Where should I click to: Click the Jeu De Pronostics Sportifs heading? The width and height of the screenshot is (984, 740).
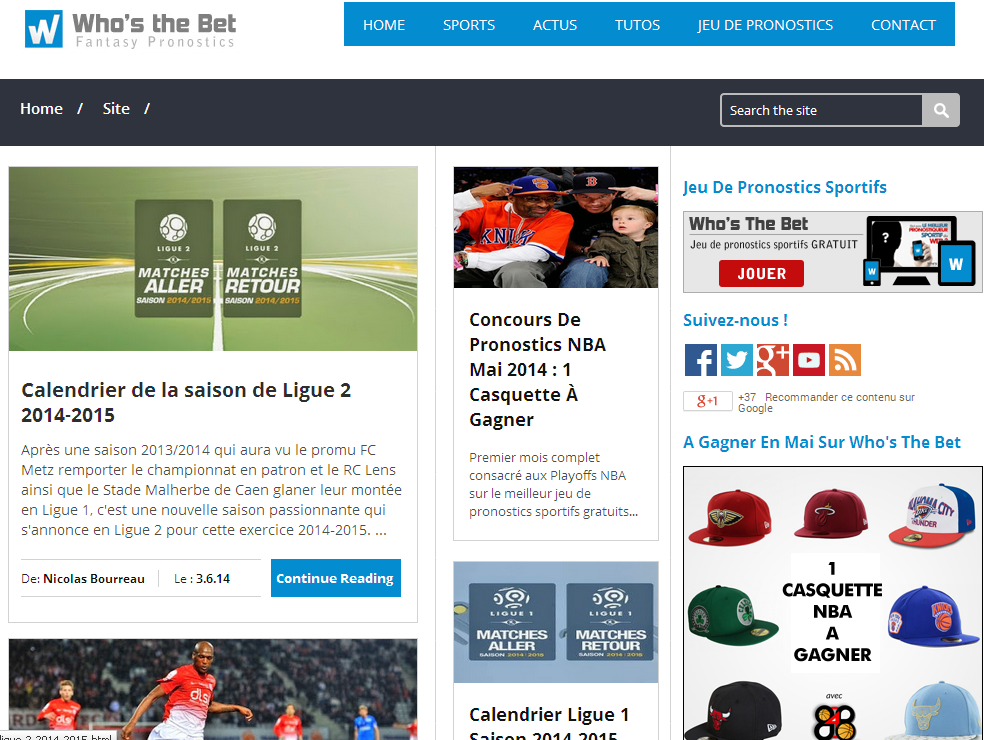[784, 187]
